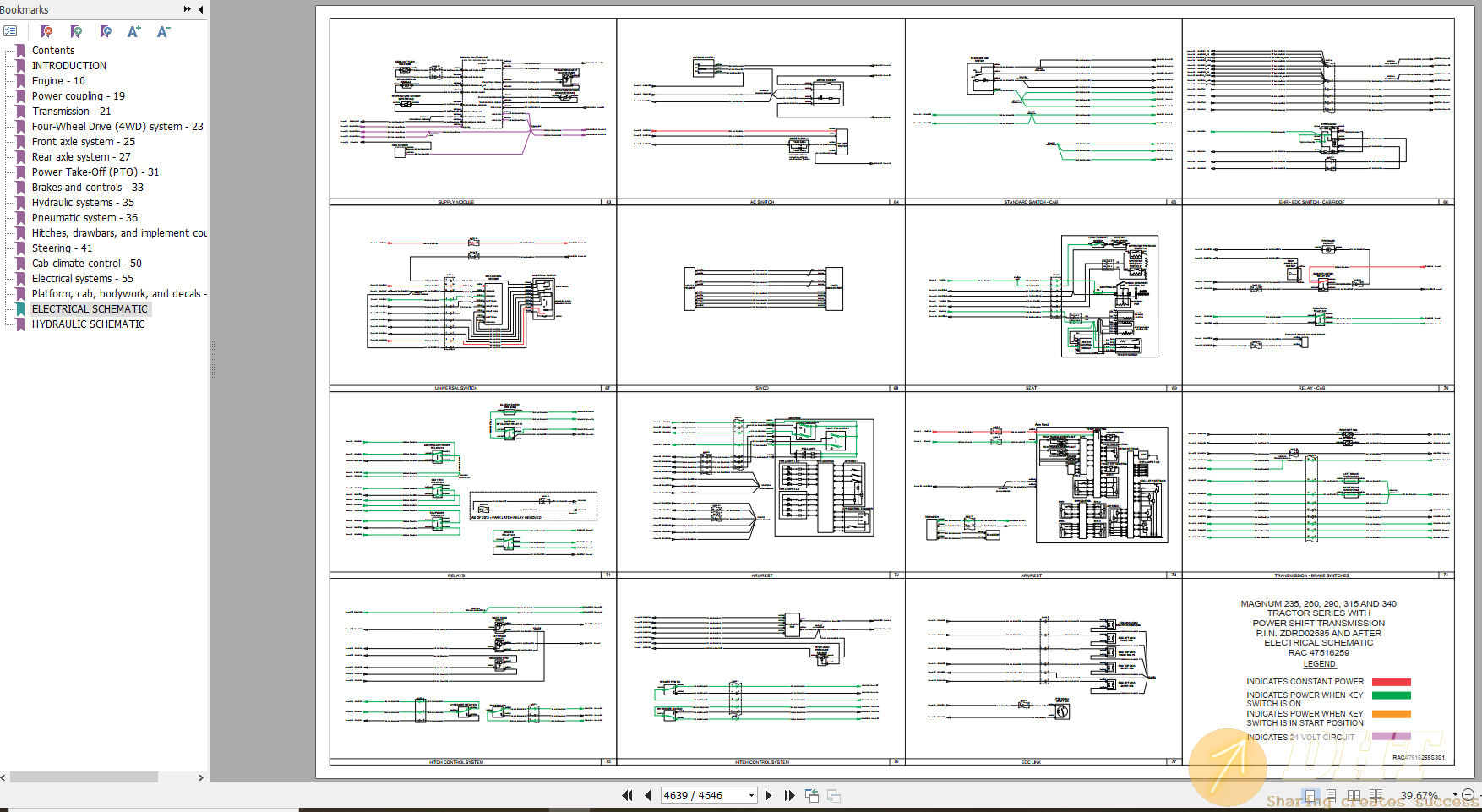Decrease bookmark font size with A-

point(164,31)
